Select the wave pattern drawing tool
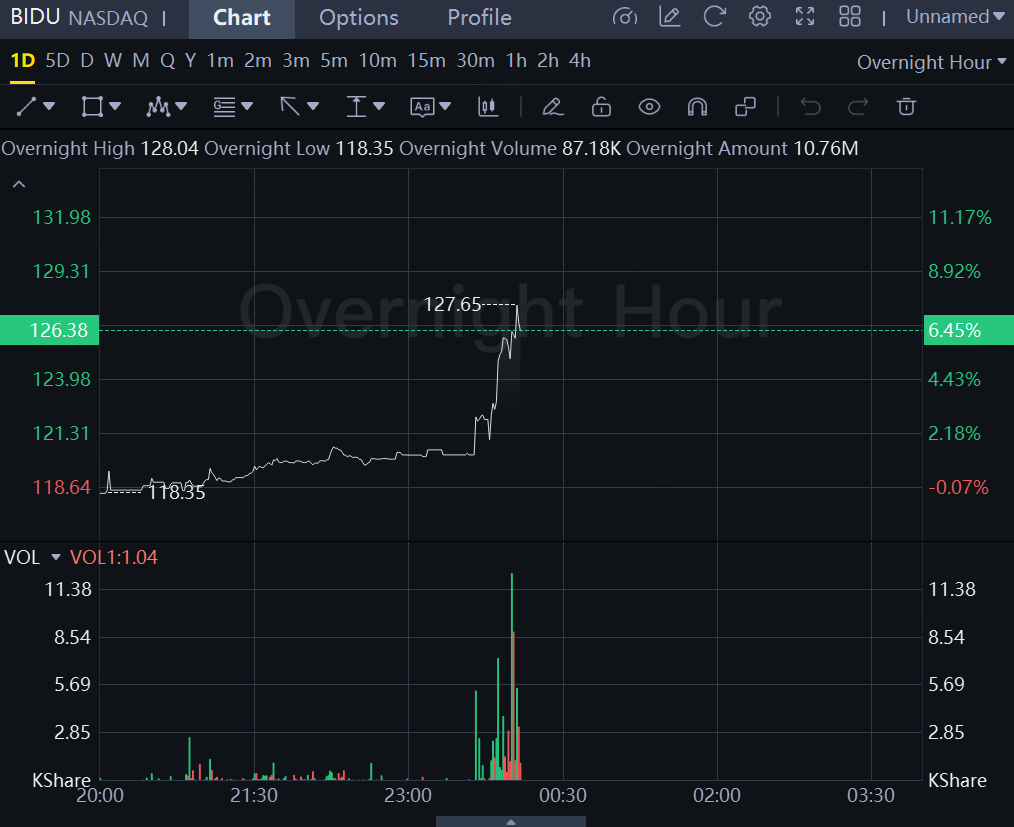 [x=158, y=107]
